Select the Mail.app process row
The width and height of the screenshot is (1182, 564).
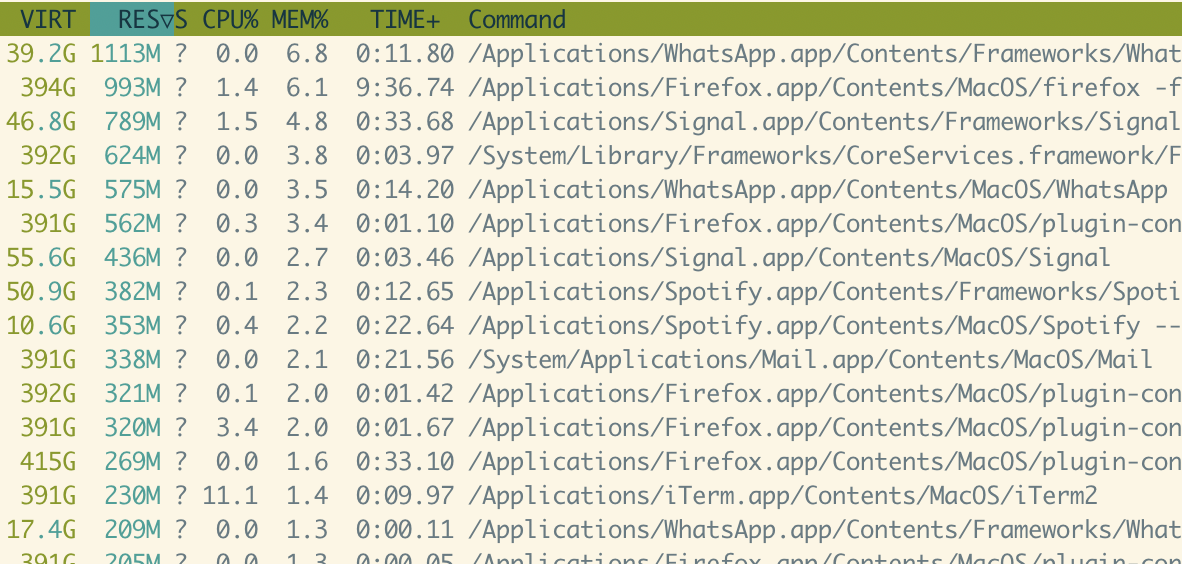591,359
